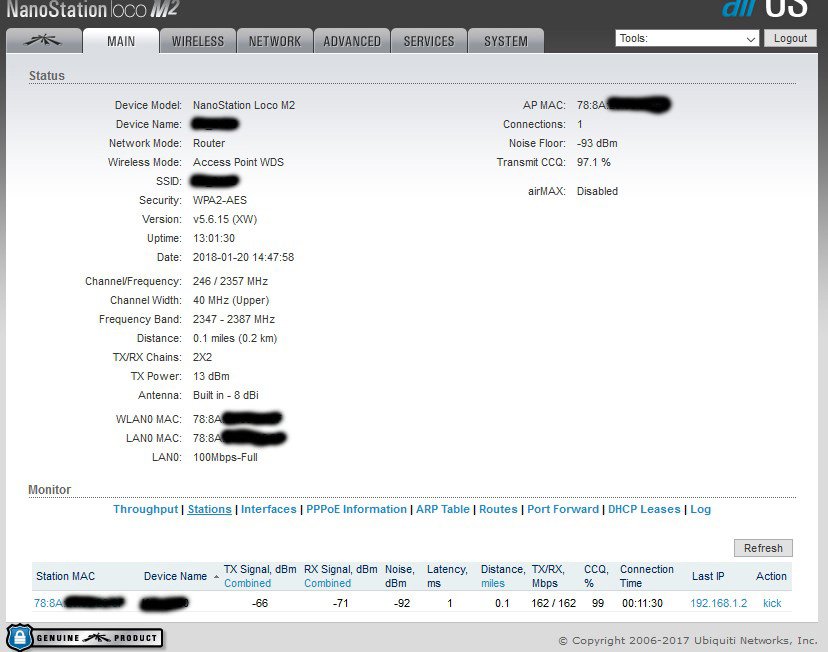Select the Stations monitor link

tap(210, 509)
